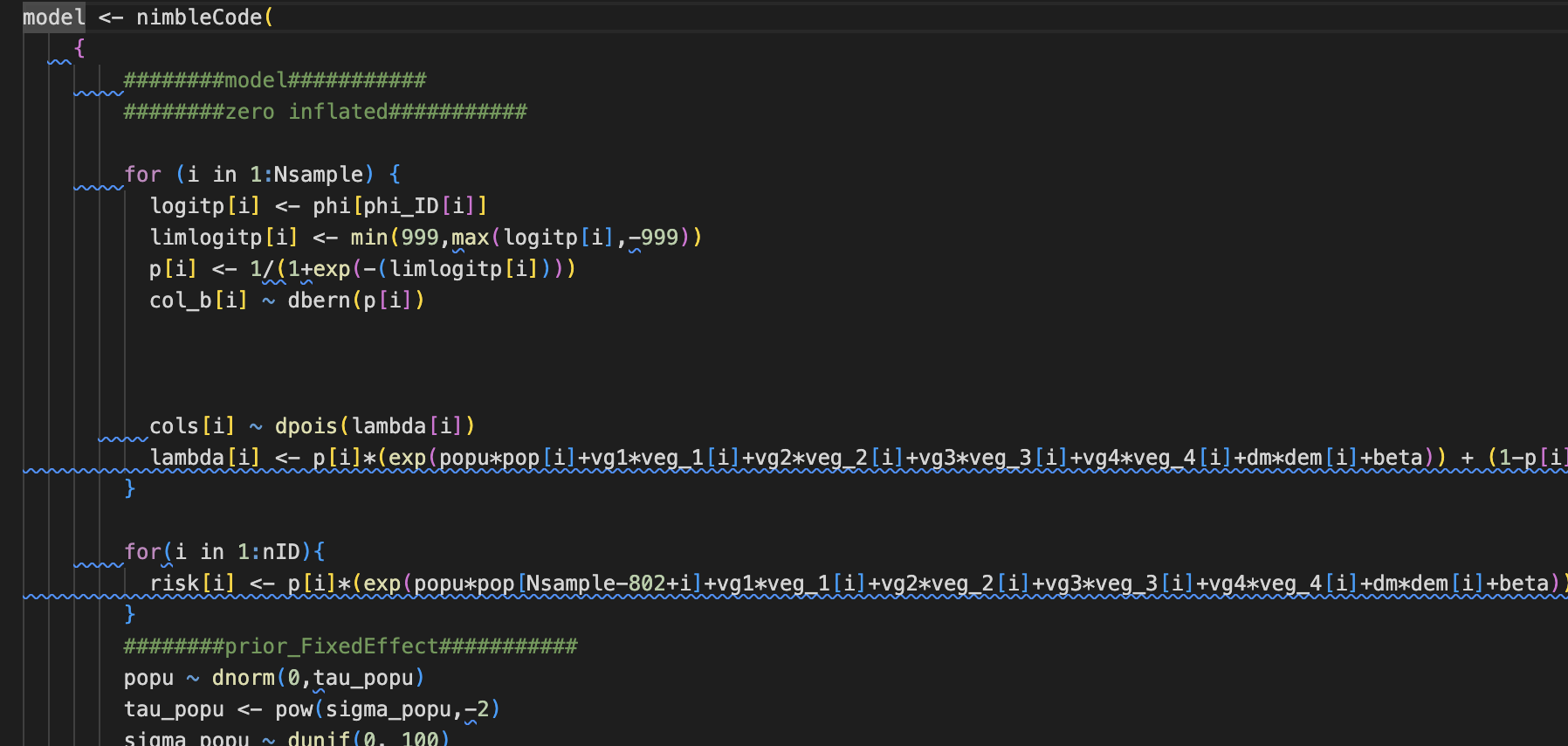Click the "pow" function in the tau_popu assignment
This screenshot has height=746, width=1568.
click(x=293, y=709)
